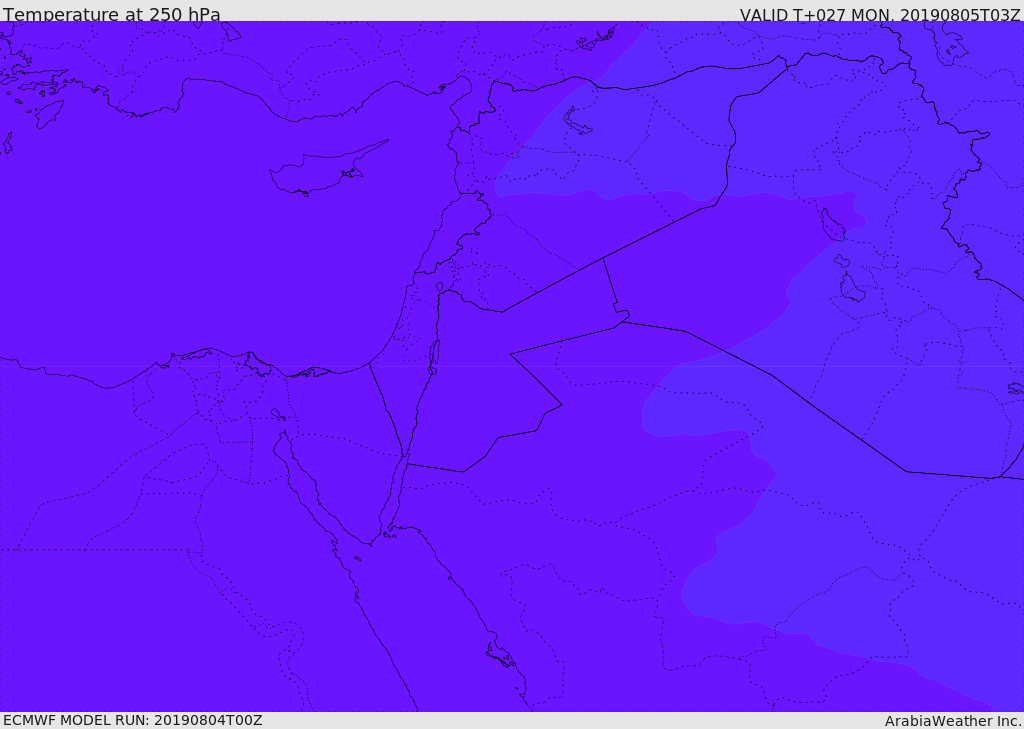Click the 'VALID T+027 MON. 20190805T03Z' label
This screenshot has width=1024, height=729.
tap(880, 14)
